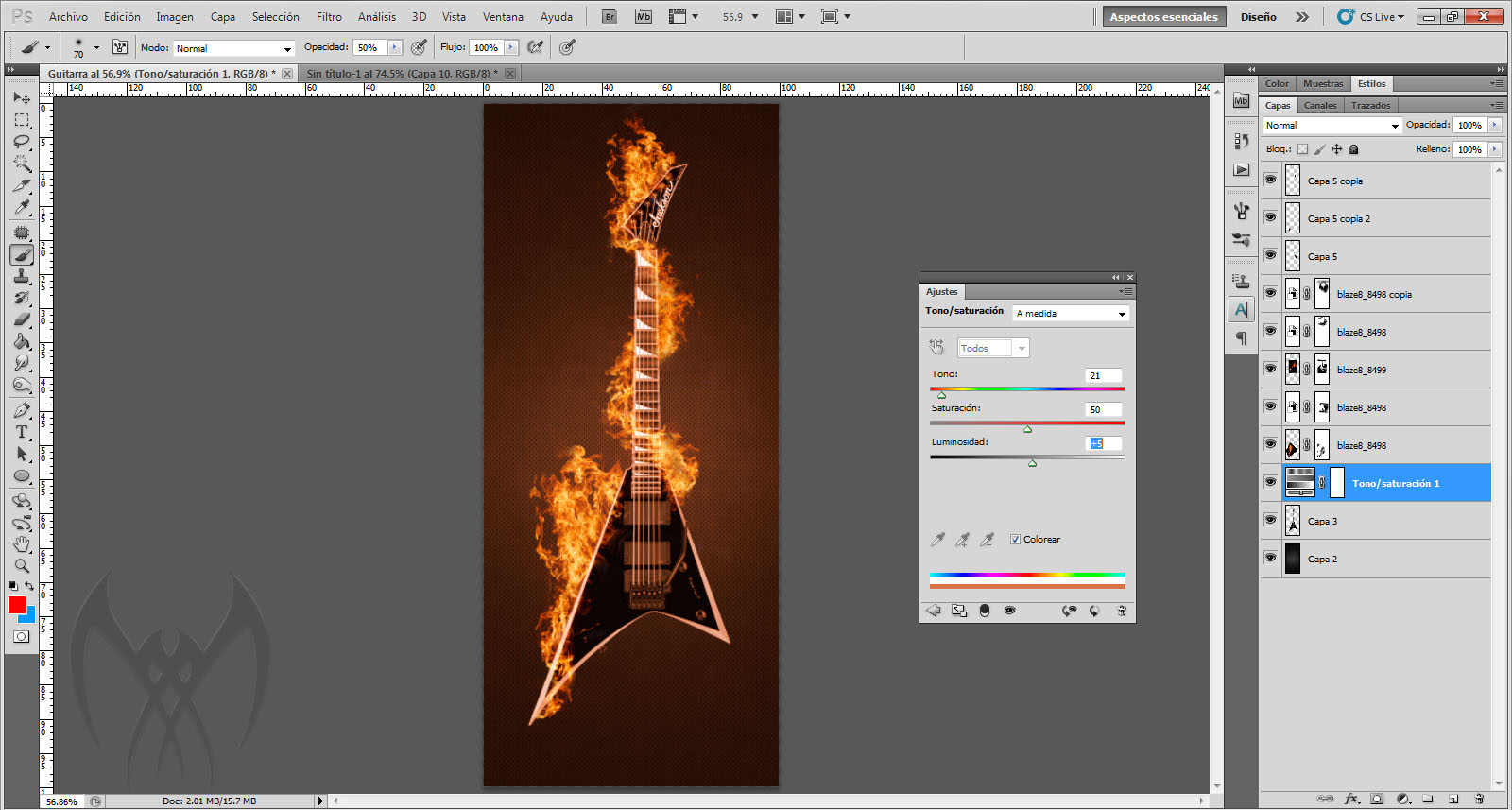
Task: Click the Tono value field
Action: coord(1104,375)
